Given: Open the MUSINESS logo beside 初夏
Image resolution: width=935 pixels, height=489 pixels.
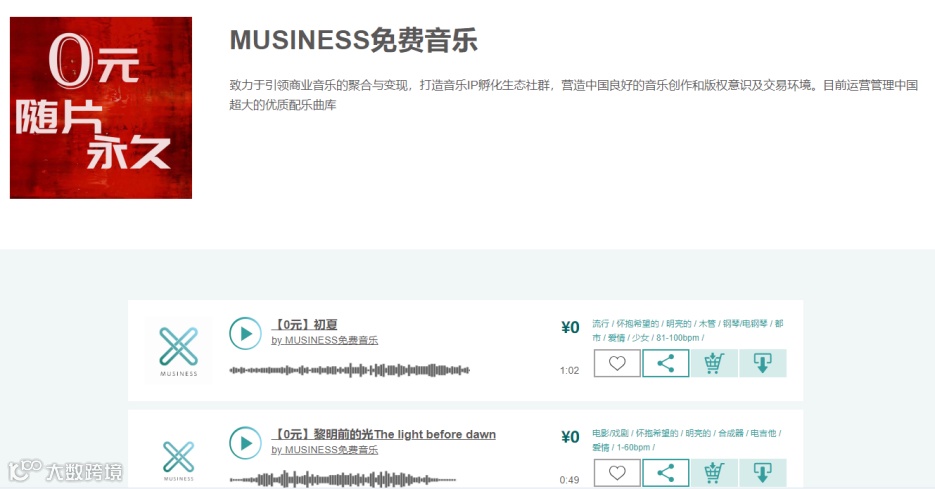Looking at the screenshot, I should (178, 351).
